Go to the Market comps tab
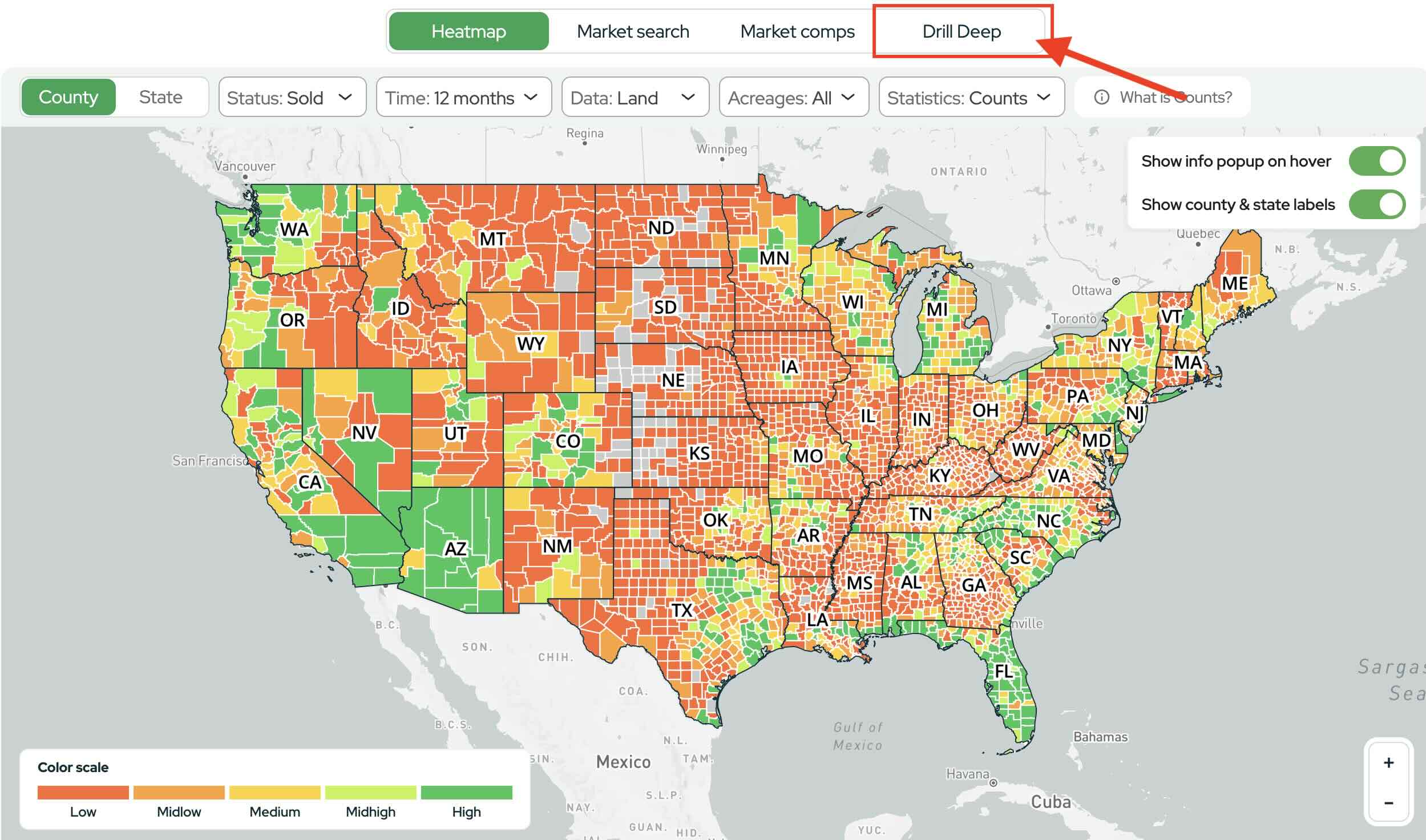The image size is (1426, 840). coord(797,31)
